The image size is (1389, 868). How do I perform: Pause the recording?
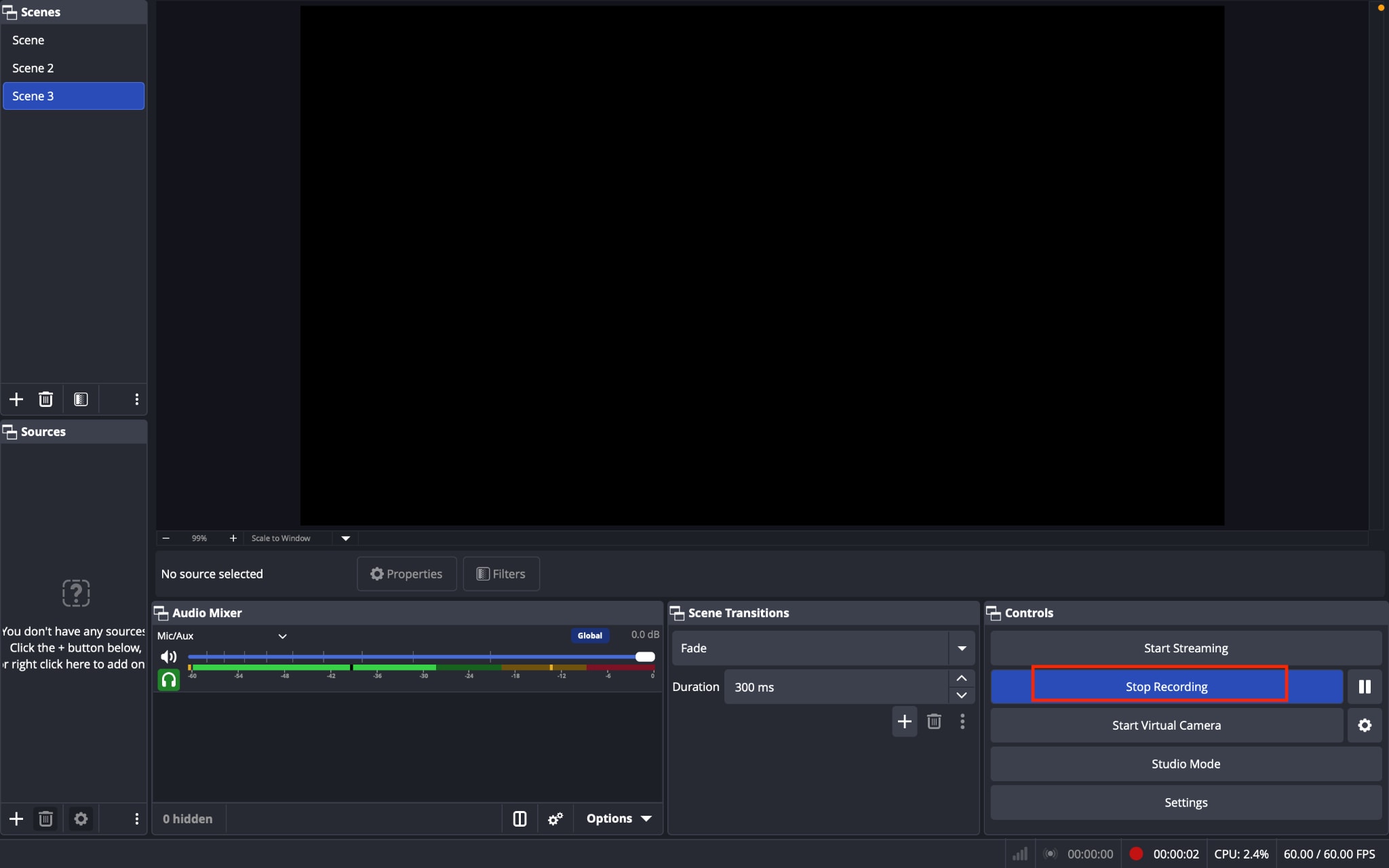1365,687
